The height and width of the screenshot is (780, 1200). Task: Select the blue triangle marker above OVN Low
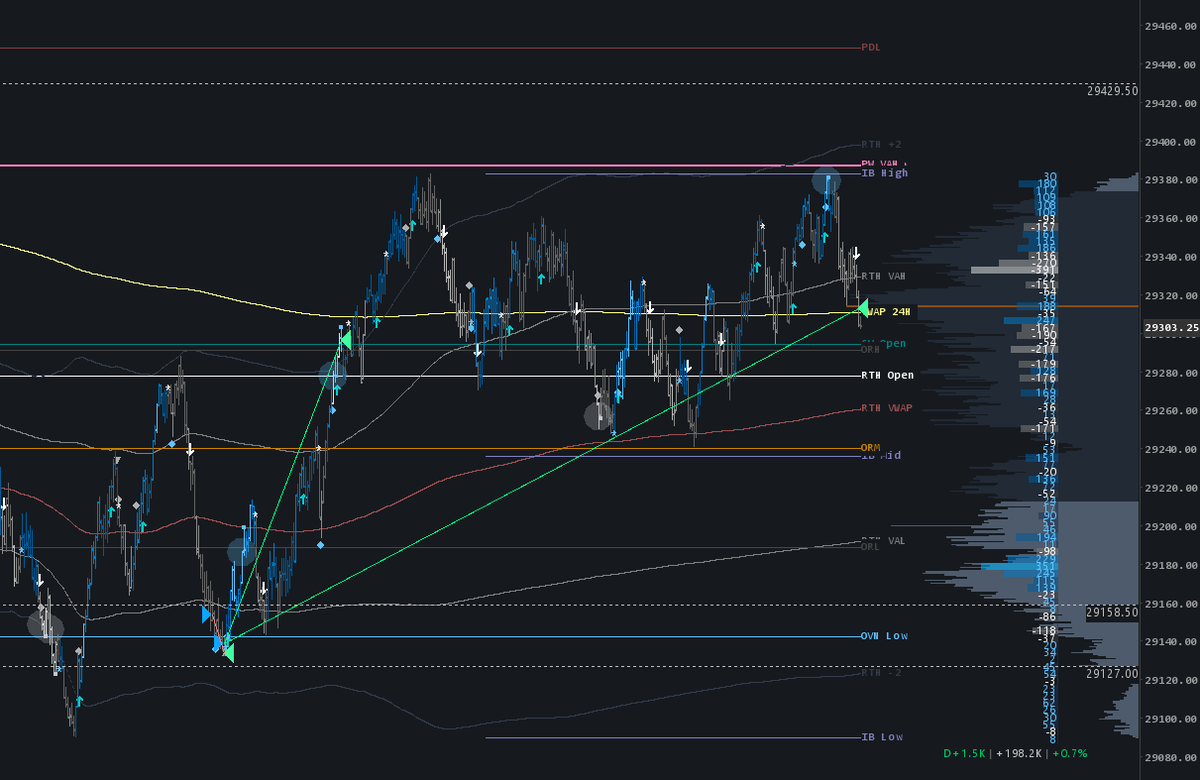[207, 614]
